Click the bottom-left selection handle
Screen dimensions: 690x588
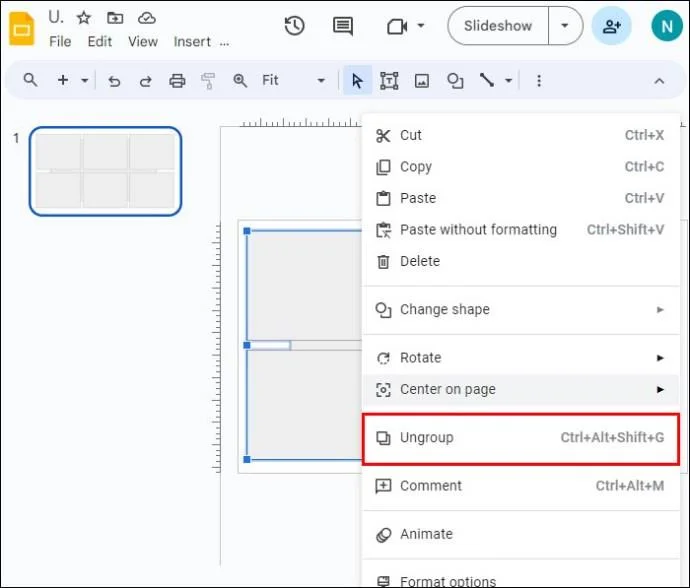247,459
